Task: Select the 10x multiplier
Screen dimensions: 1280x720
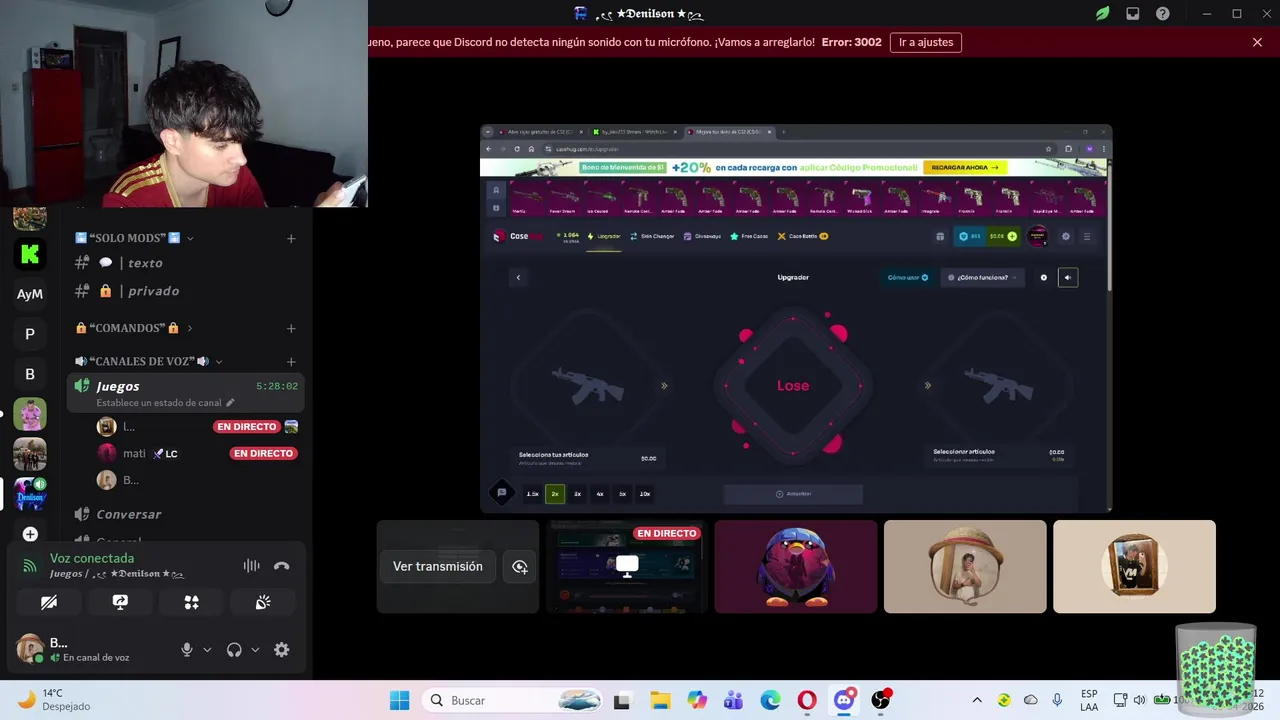Action: [x=645, y=494]
